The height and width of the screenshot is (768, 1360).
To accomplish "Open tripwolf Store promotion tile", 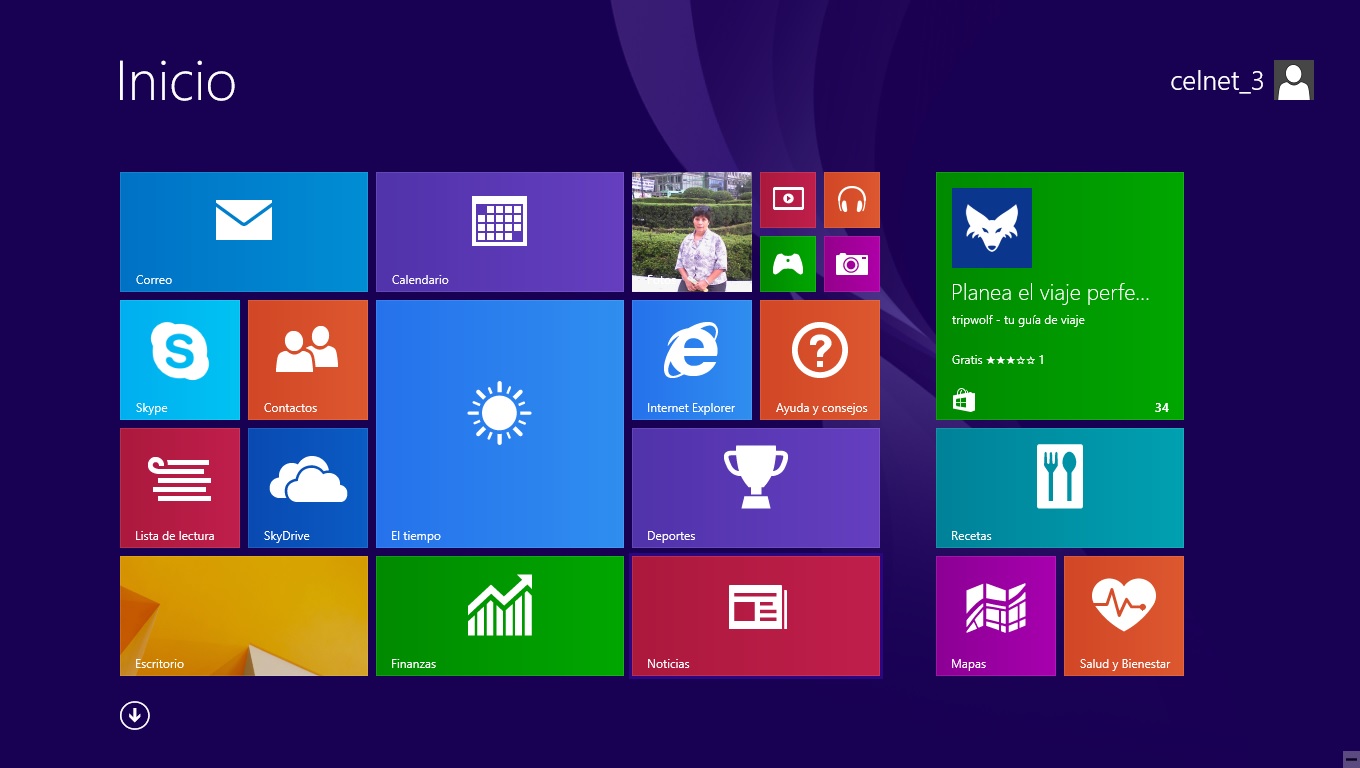I will coord(1060,296).
